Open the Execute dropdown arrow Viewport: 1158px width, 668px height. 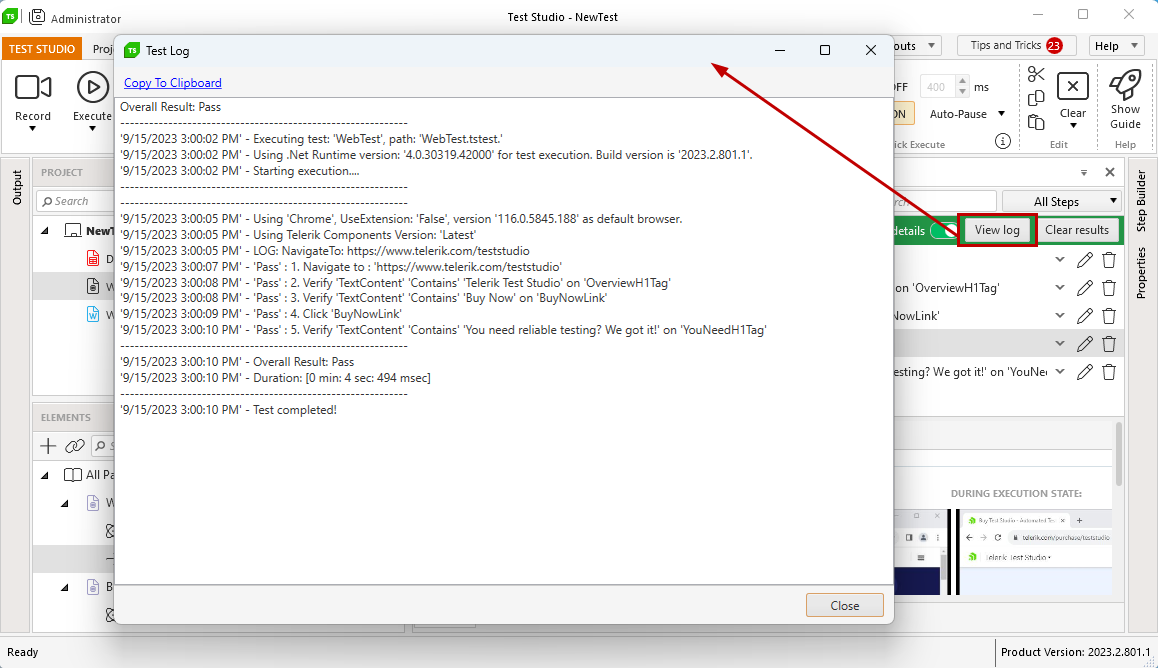click(x=92, y=129)
